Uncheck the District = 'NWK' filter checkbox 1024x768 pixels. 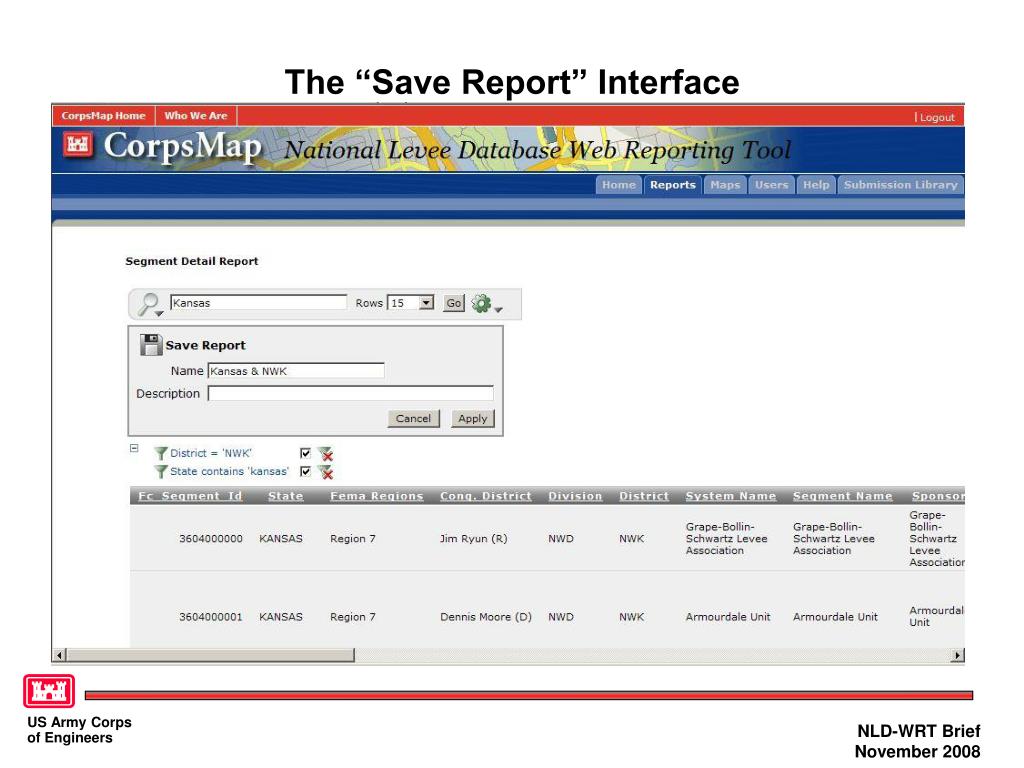click(x=305, y=453)
